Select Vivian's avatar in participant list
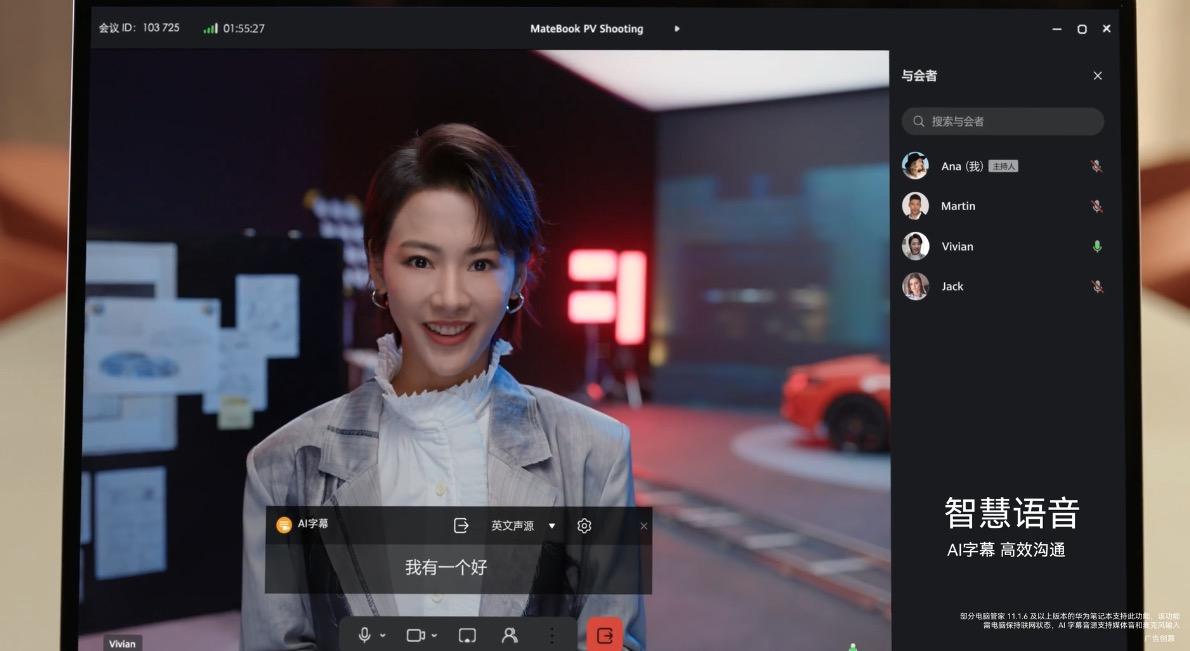The width and height of the screenshot is (1190, 651). tap(915, 246)
